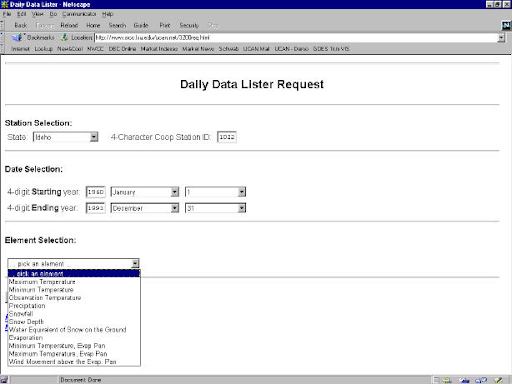Click the Coop Station ID input field
This screenshot has height=384, width=512.
[x=227, y=137]
